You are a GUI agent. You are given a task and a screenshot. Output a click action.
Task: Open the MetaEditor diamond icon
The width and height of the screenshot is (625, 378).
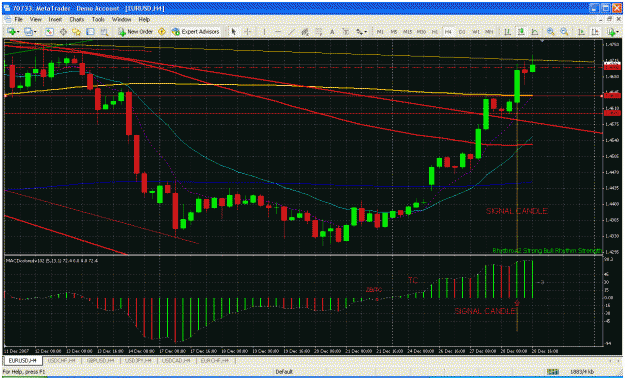tap(162, 32)
